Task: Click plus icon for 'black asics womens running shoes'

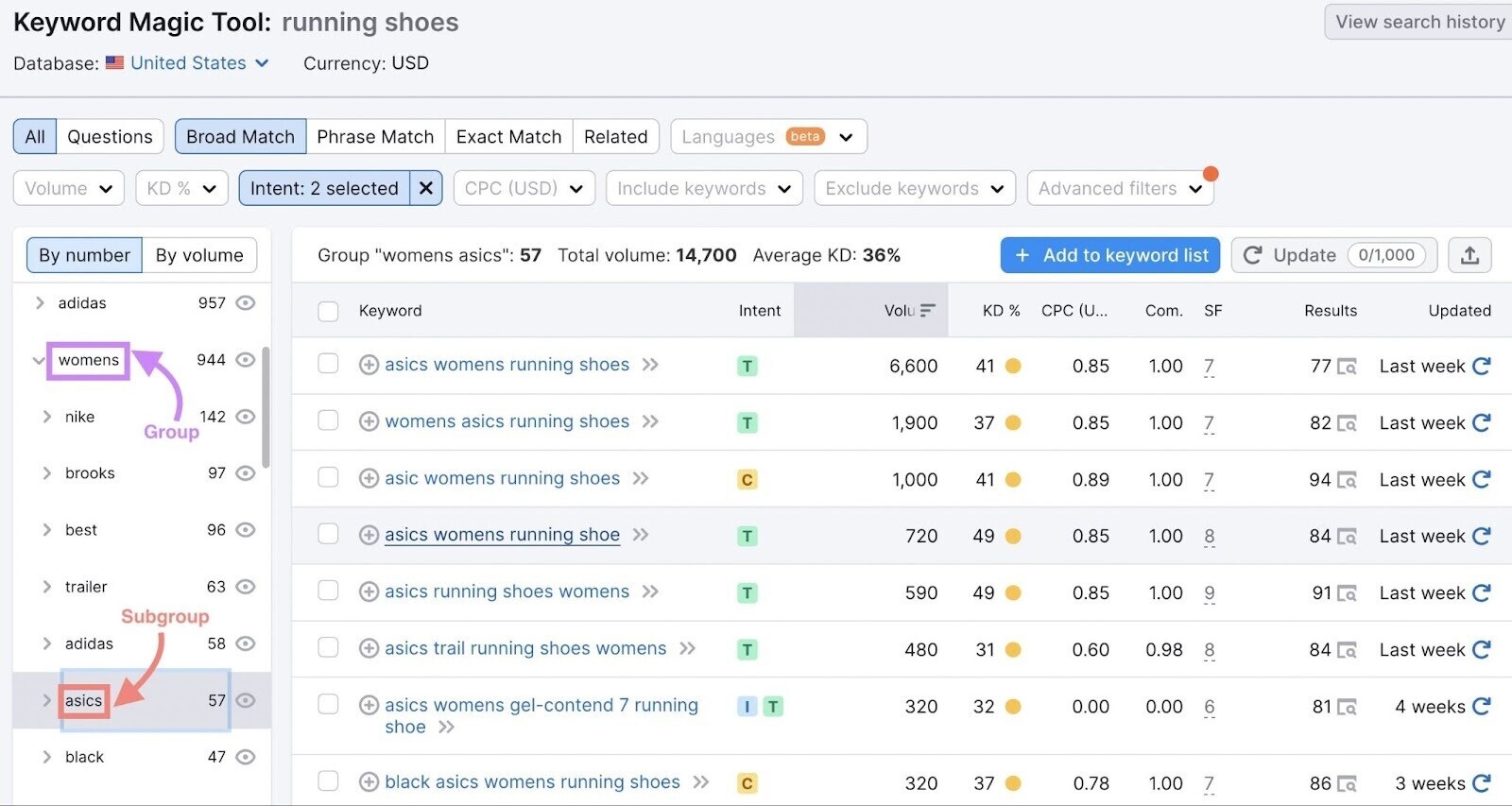Action: point(369,782)
